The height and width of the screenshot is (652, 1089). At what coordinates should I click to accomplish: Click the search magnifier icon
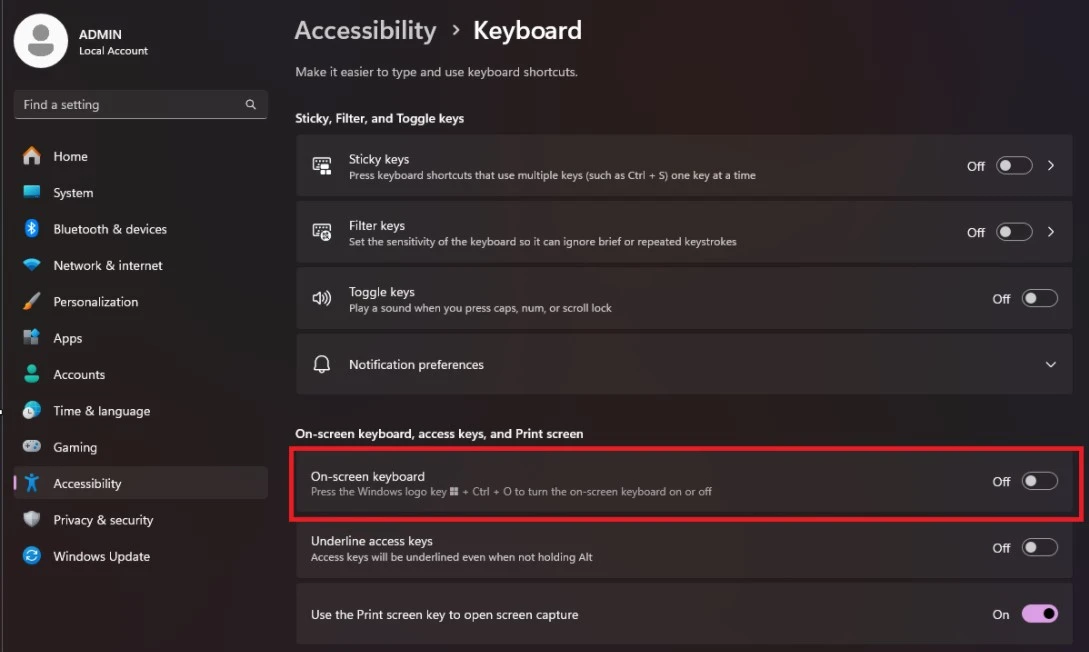(251, 104)
